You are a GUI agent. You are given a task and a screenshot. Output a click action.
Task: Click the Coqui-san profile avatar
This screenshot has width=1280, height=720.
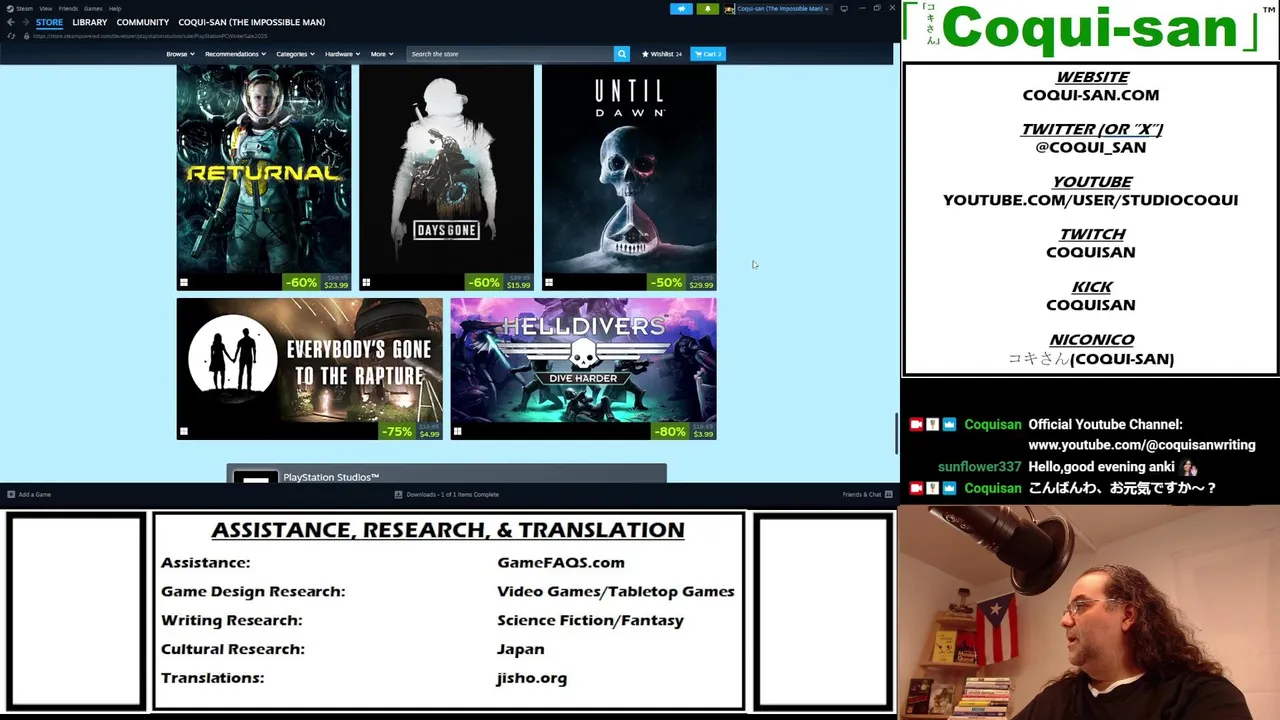click(x=730, y=9)
